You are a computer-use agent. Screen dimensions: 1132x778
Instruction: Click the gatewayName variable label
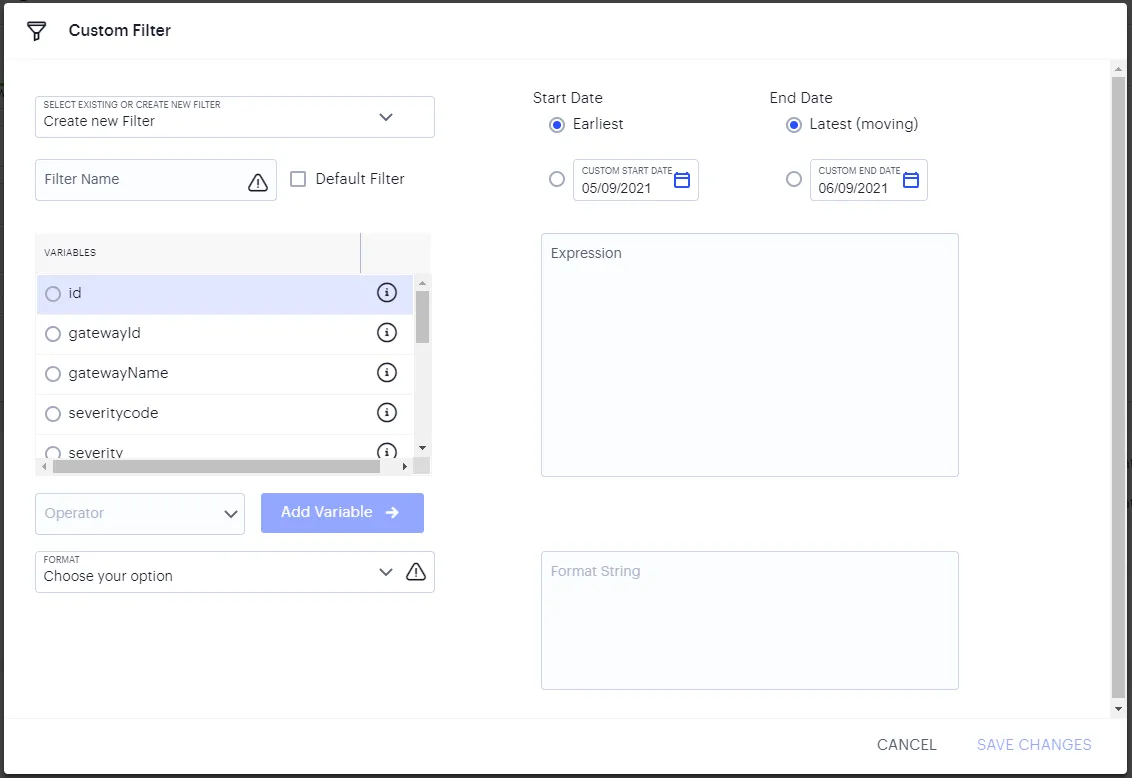tap(118, 373)
